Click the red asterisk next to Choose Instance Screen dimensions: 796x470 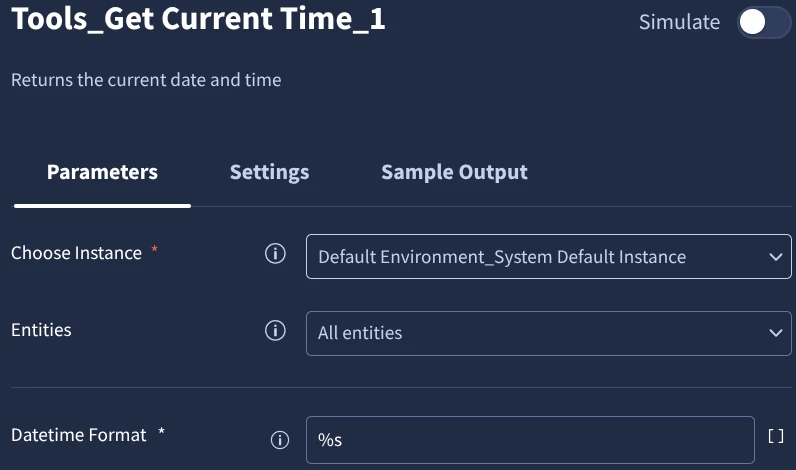pyautogui.click(x=154, y=249)
